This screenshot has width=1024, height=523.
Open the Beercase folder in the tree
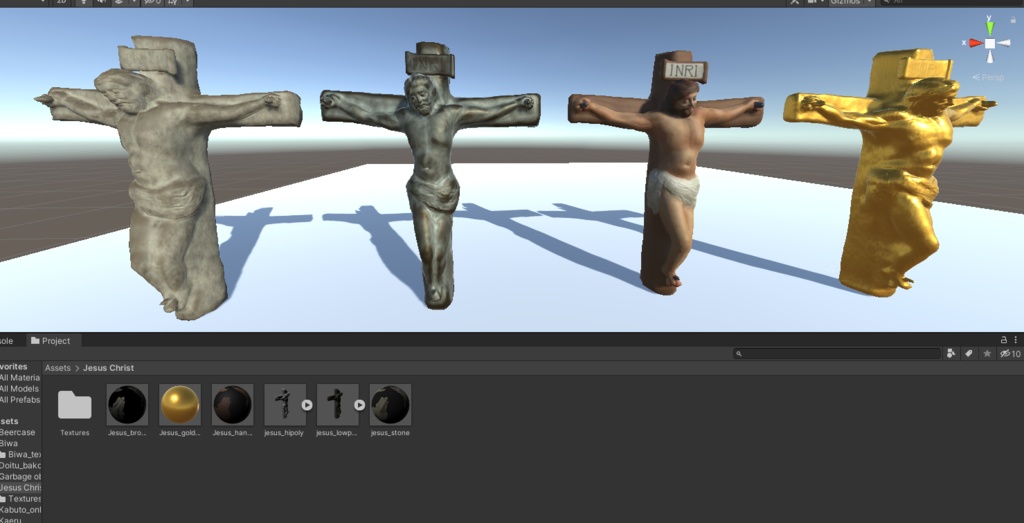[18, 432]
